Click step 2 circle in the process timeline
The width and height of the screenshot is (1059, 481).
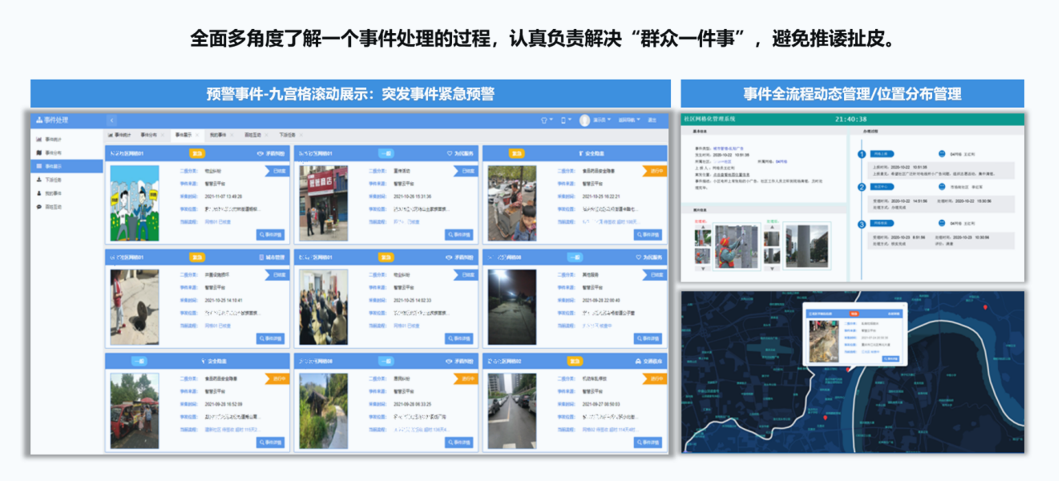(861, 187)
